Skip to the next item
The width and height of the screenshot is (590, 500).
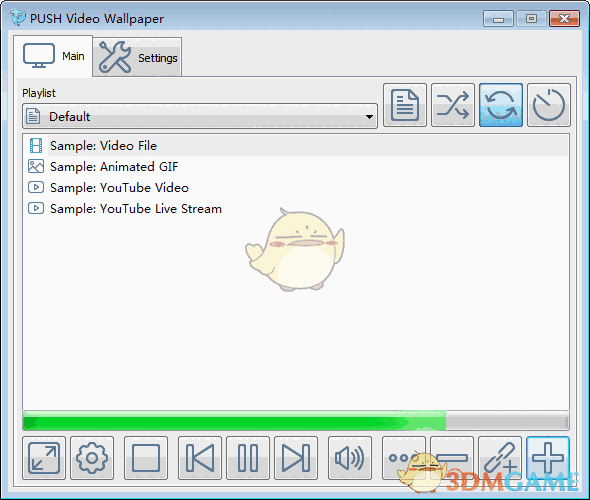296,458
